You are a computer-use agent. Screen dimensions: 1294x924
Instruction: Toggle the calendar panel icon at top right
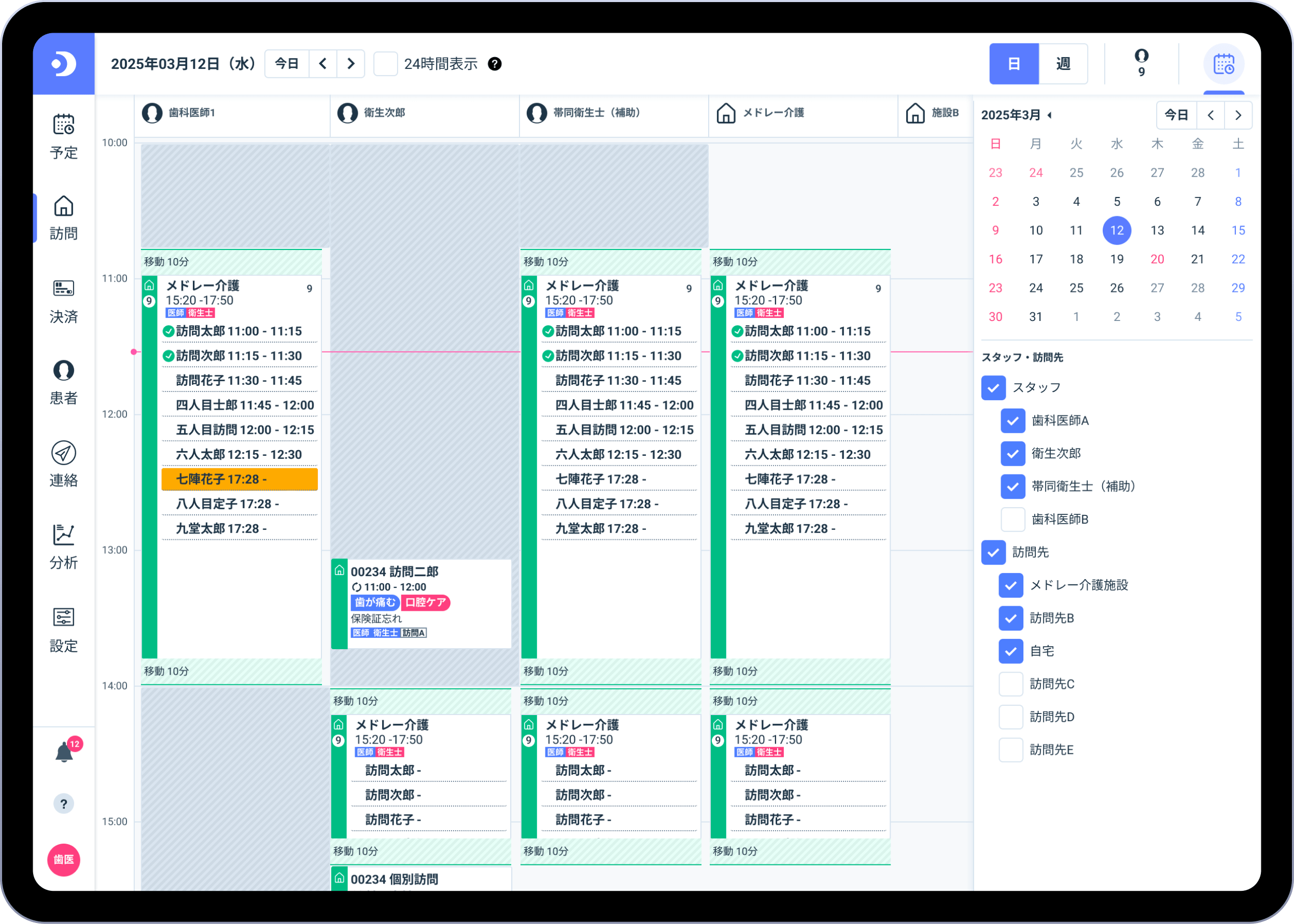pos(1223,64)
